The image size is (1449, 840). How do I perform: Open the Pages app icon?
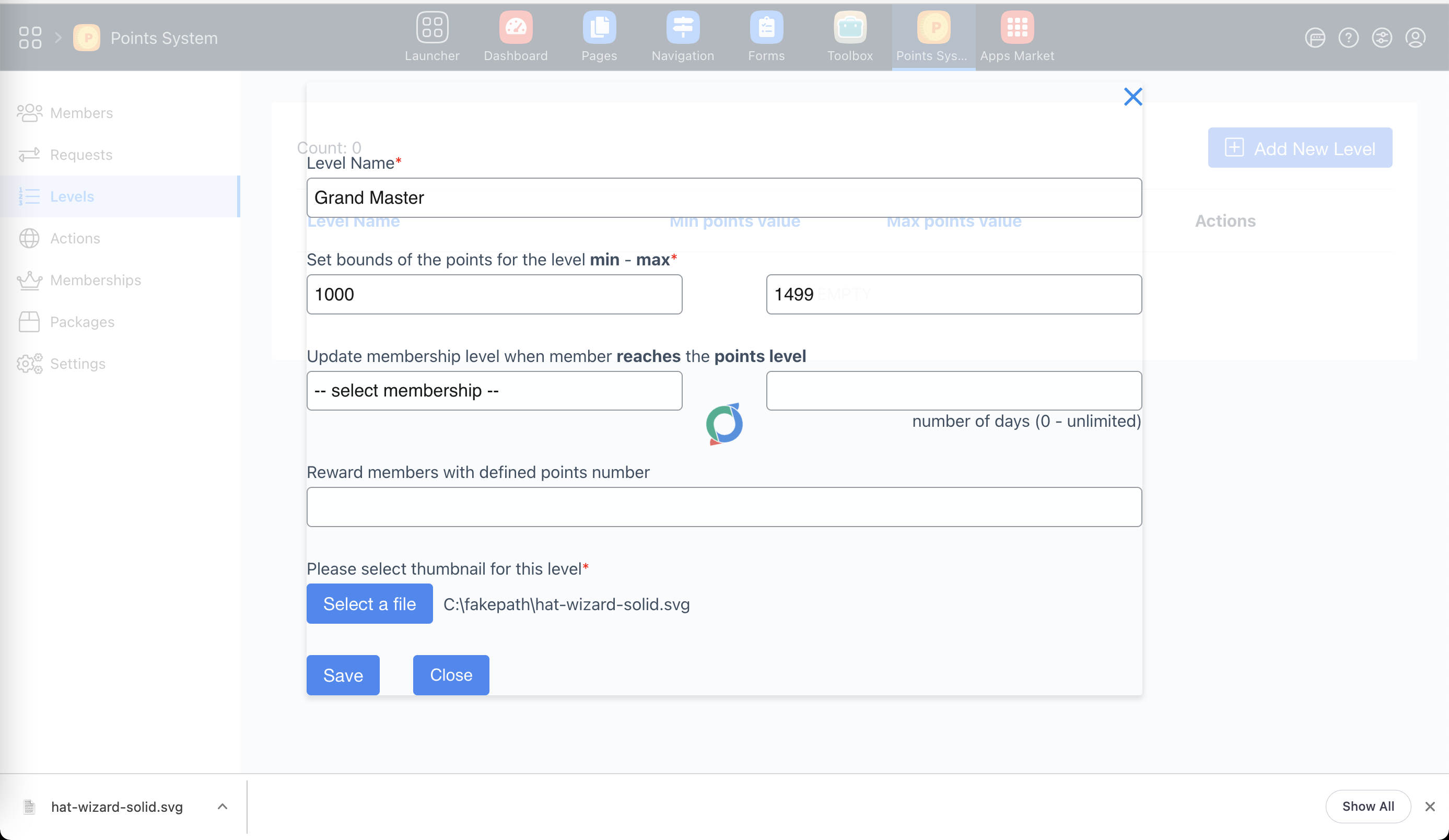pos(599,28)
